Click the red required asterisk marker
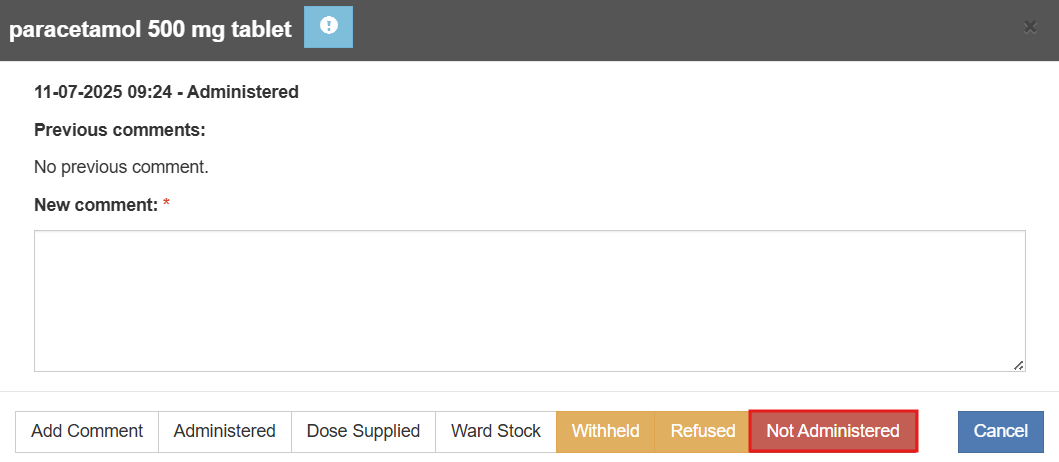The width and height of the screenshot is (1059, 462). 167,205
